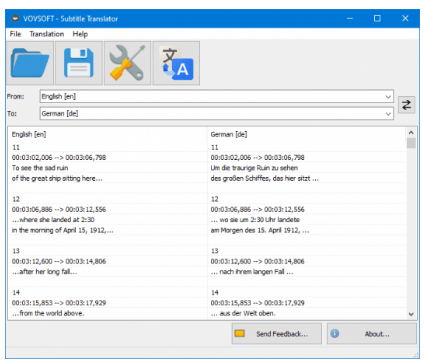Click English timestamp 00:03:02,006 --> 00:03:06,798
This screenshot has height=364, width=424.
pos(59,157)
